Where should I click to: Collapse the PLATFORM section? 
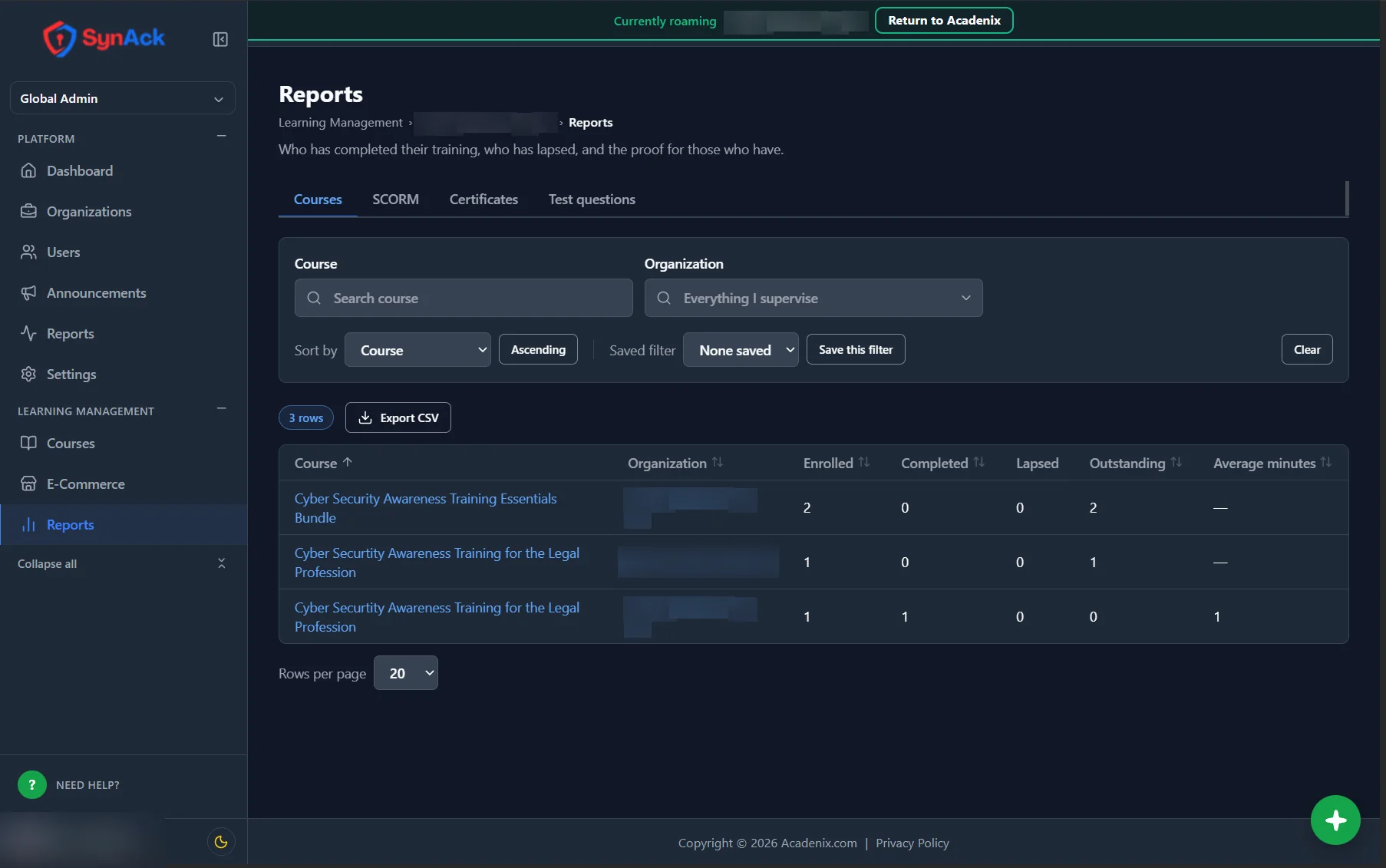click(x=221, y=137)
